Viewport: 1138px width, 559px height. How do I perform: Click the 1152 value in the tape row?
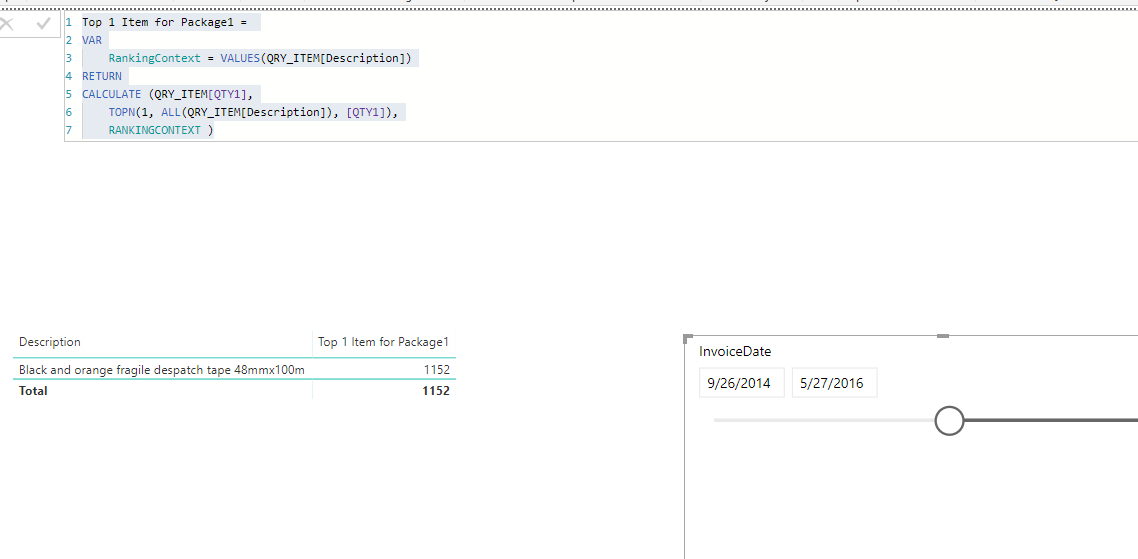[437, 370]
